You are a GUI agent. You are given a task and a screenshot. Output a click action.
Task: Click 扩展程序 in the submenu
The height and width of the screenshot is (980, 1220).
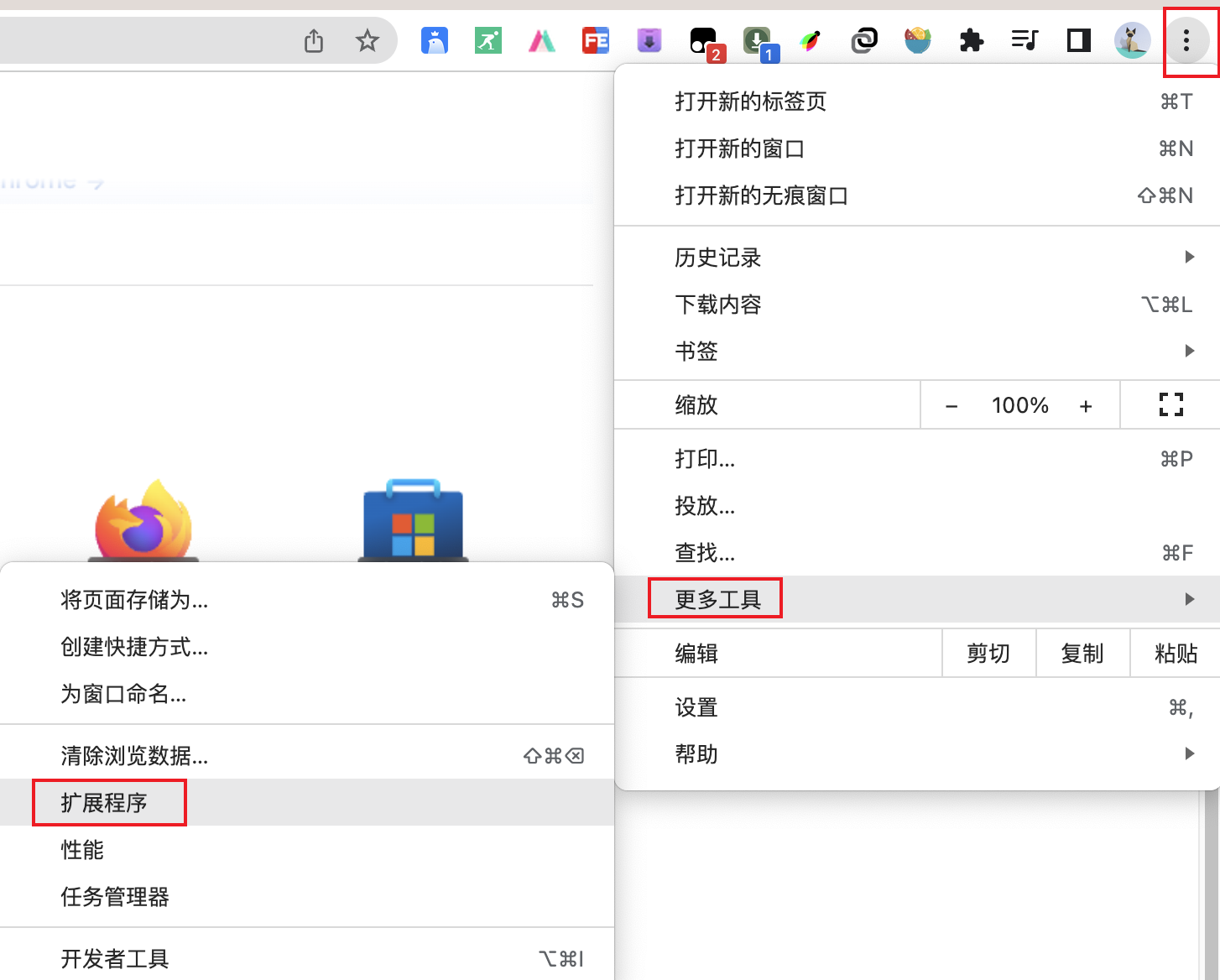click(307, 803)
